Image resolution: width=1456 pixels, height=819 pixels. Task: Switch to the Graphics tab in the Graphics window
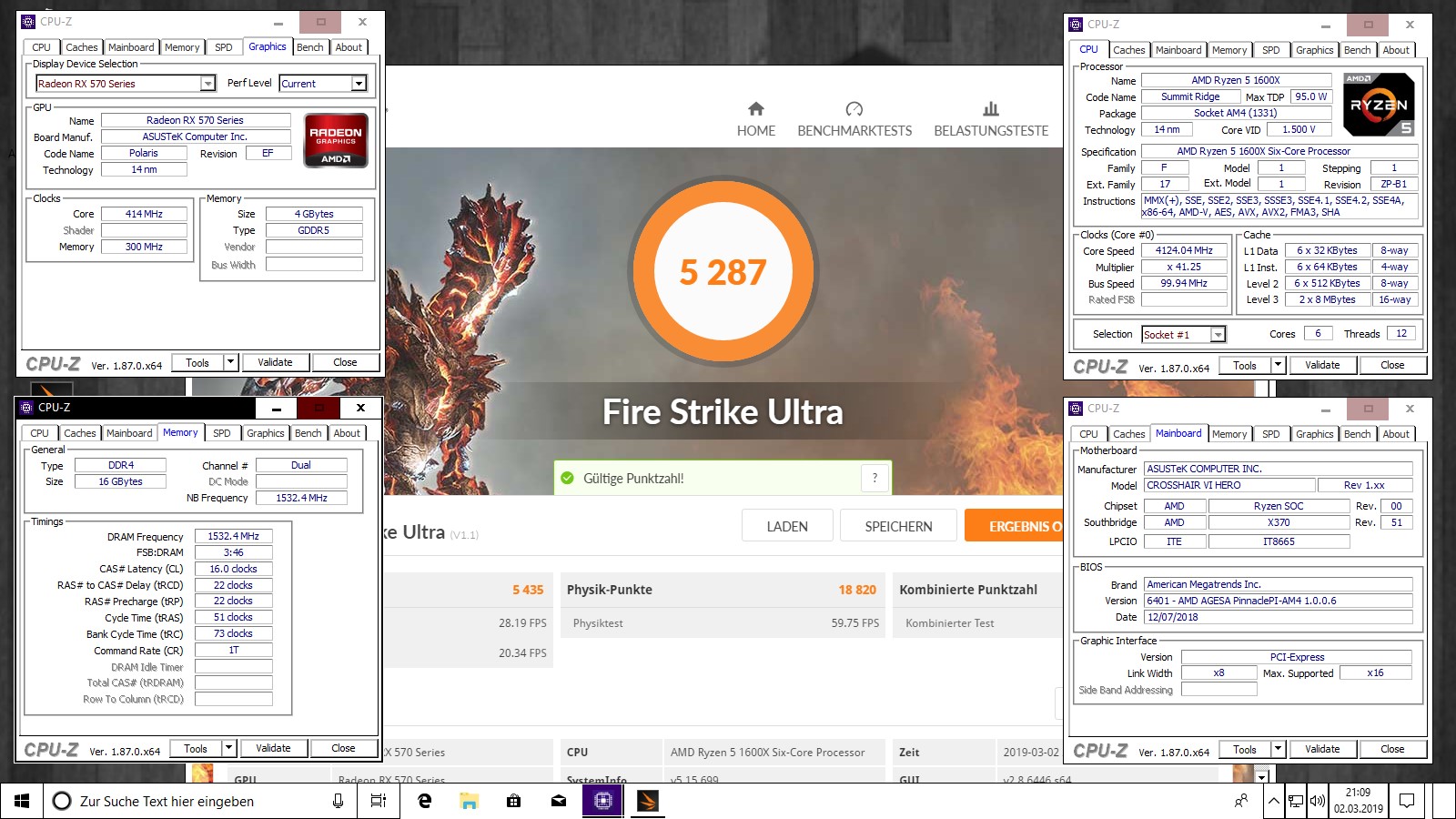click(x=268, y=47)
